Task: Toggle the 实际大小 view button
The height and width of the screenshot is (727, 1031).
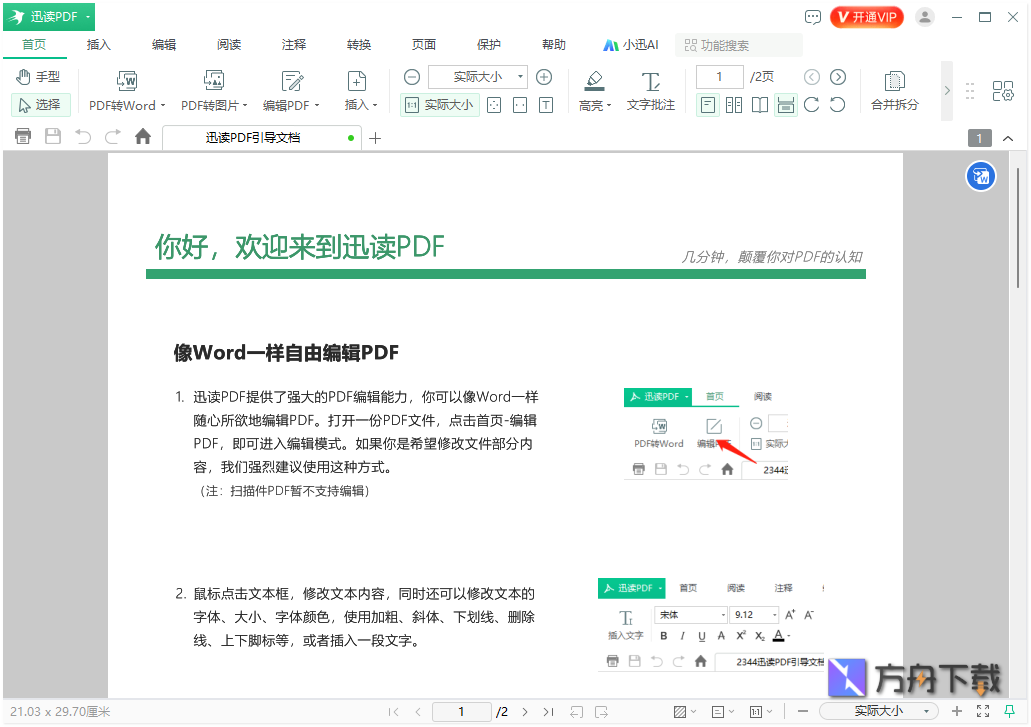Action: 439,105
